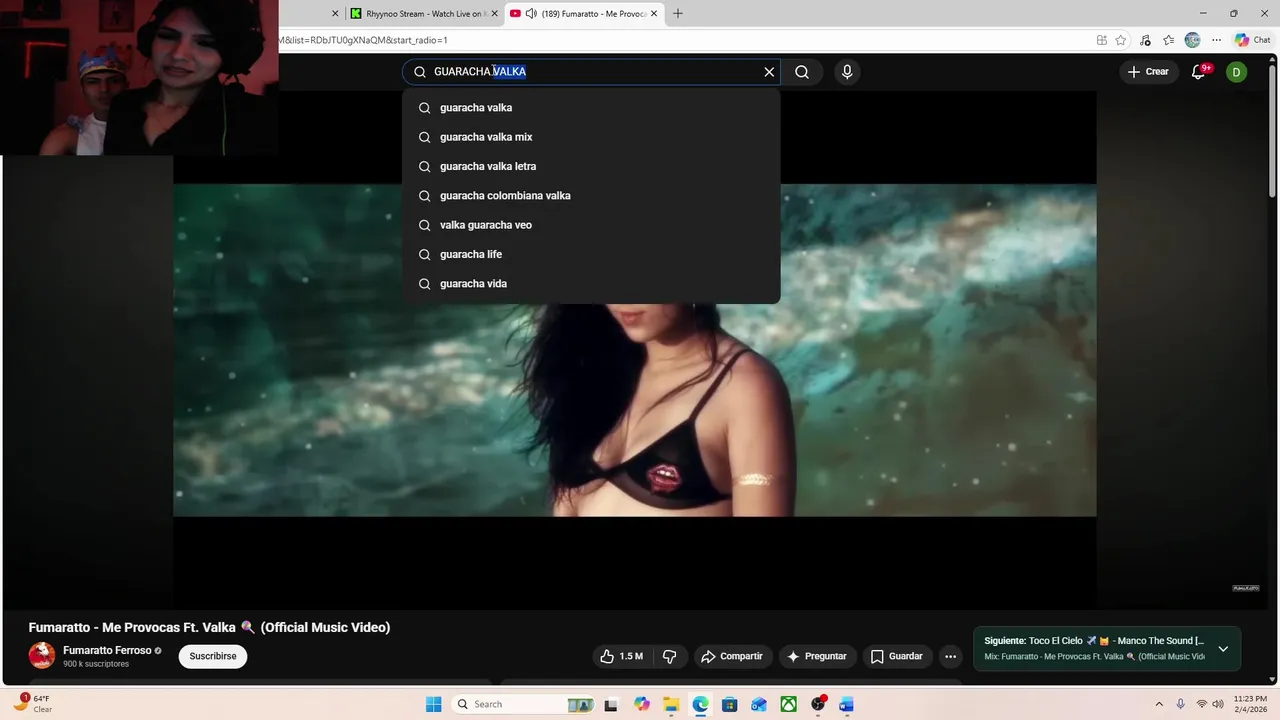The height and width of the screenshot is (720, 1280).
Task: Open OBS Studio taskbar icon
Action: (x=818, y=704)
